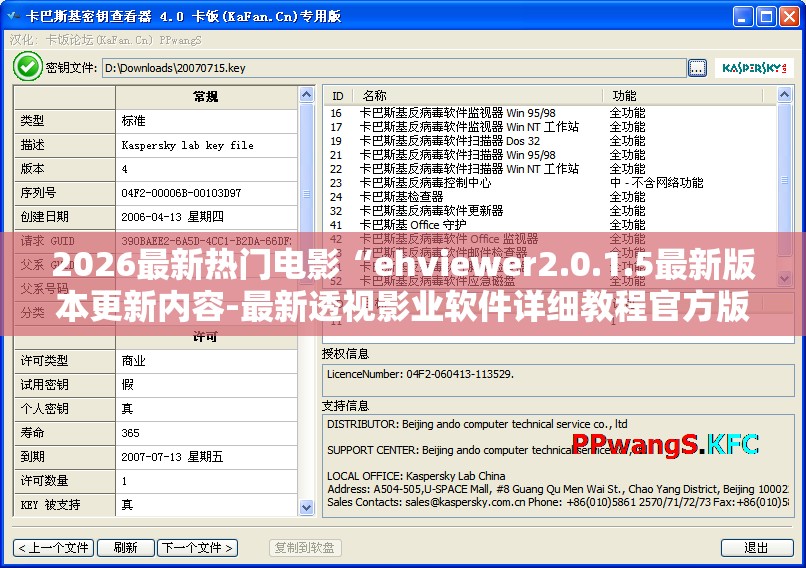The height and width of the screenshot is (568, 806).
Task: Click the LOCAL OFFICE Kaspersky Lab China line
Action: pyautogui.click(x=416, y=476)
